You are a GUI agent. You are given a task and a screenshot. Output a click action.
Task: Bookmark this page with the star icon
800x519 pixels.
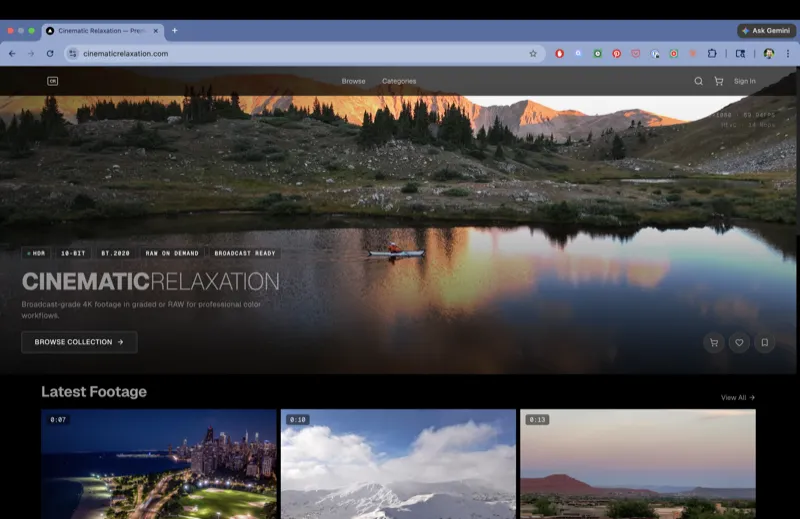533,54
